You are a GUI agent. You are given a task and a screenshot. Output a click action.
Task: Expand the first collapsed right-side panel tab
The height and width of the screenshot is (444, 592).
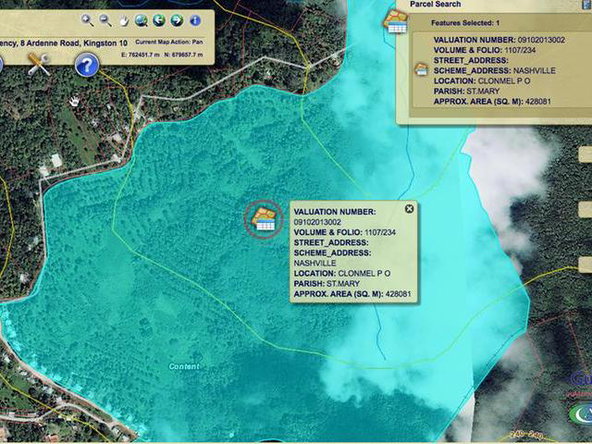tap(585, 154)
